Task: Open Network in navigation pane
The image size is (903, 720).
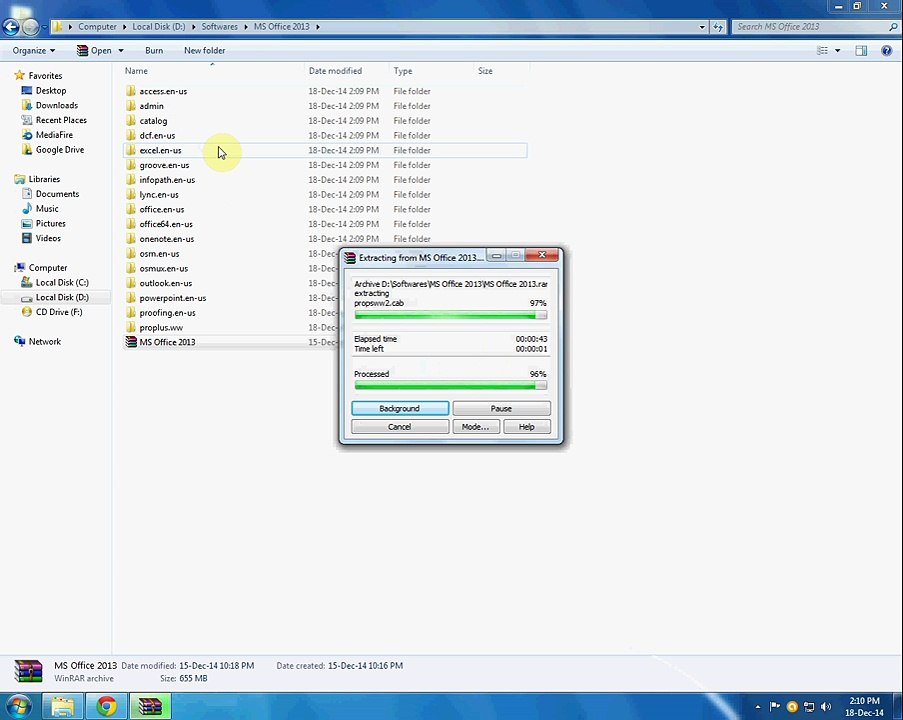Action: pyautogui.click(x=44, y=342)
